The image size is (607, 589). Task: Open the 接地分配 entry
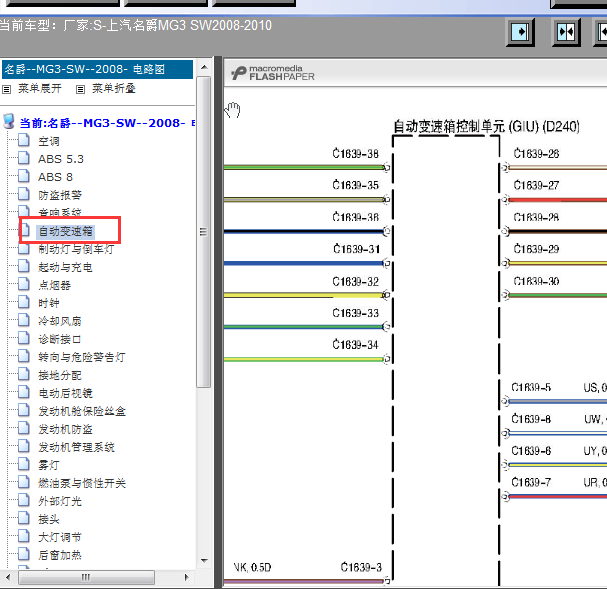[60, 375]
